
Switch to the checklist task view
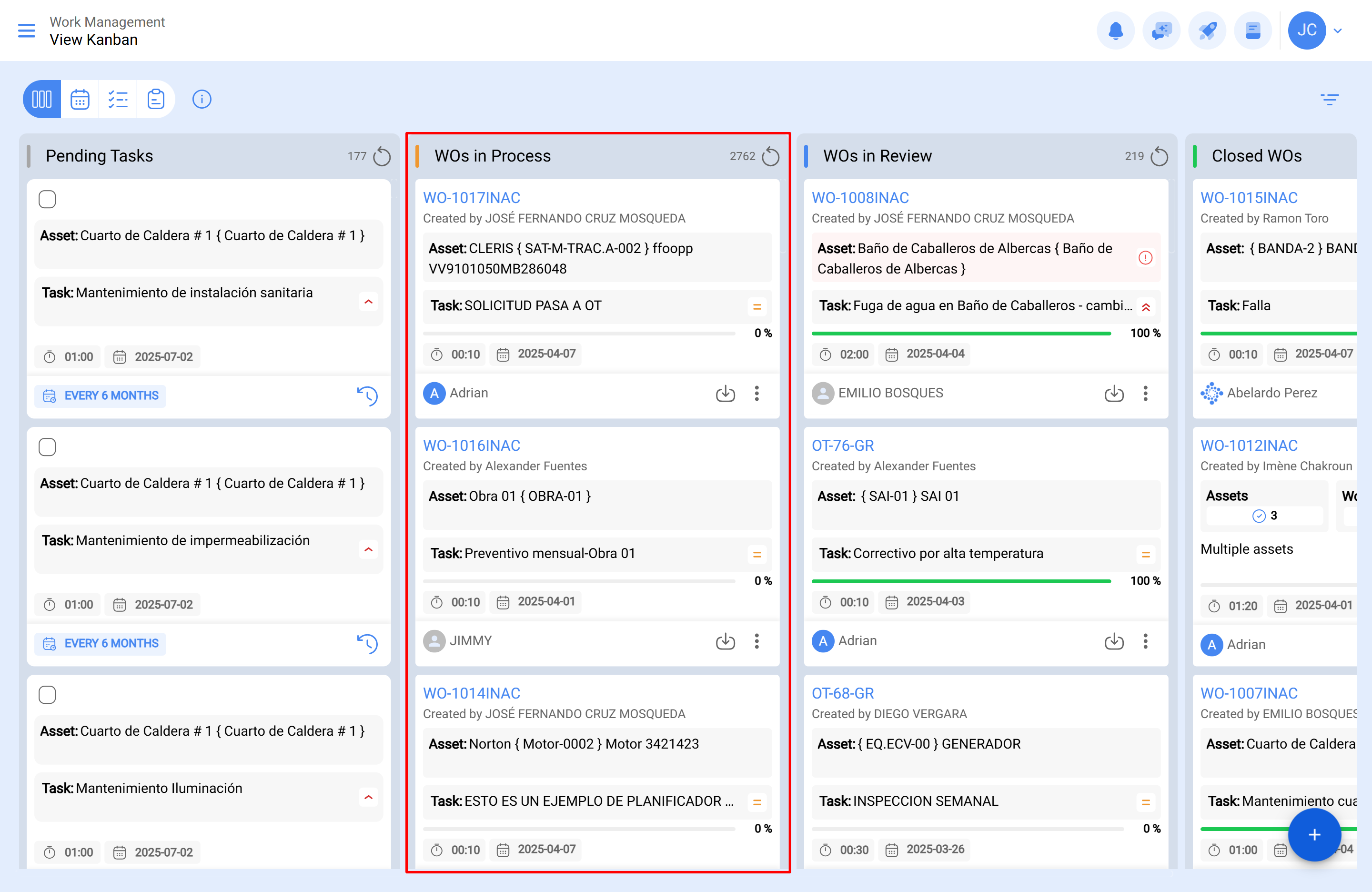pyautogui.click(x=118, y=99)
